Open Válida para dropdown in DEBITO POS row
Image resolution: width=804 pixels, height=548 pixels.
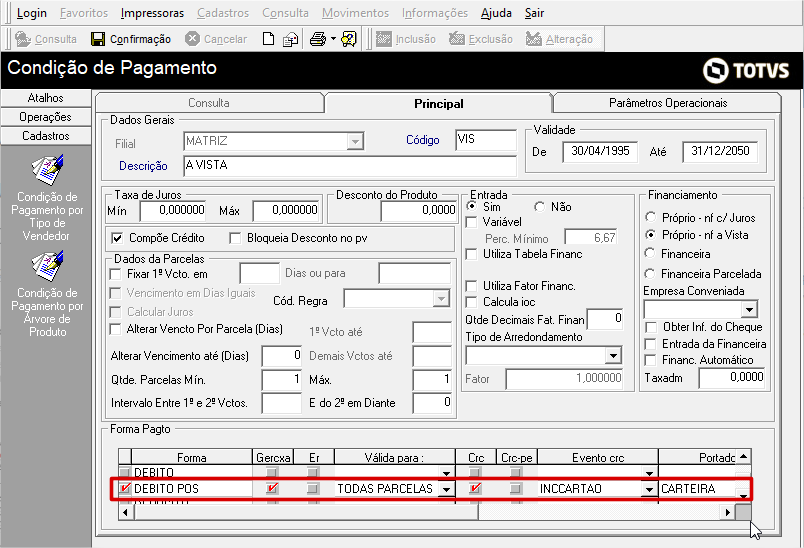[x=446, y=489]
